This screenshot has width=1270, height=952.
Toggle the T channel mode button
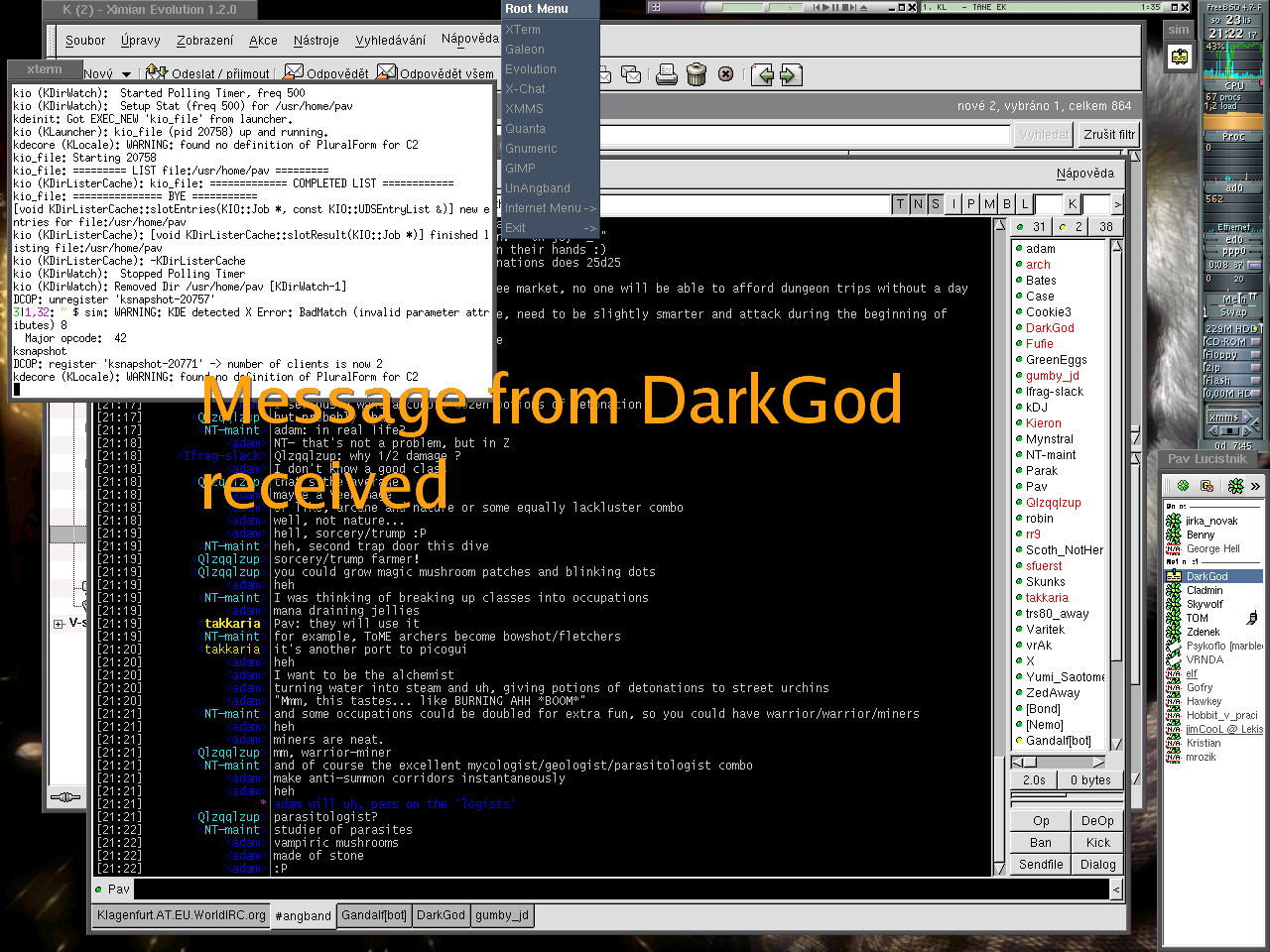(x=900, y=204)
